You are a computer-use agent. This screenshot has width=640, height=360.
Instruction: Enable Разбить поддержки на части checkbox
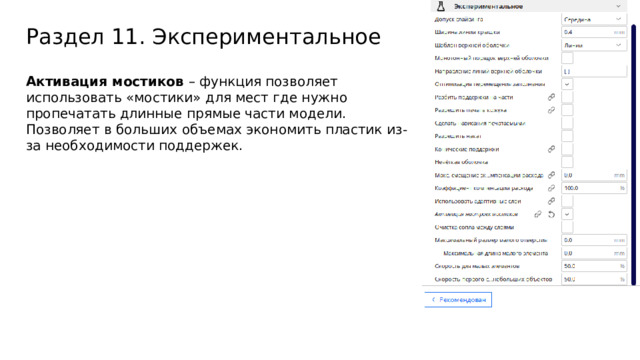(567, 97)
